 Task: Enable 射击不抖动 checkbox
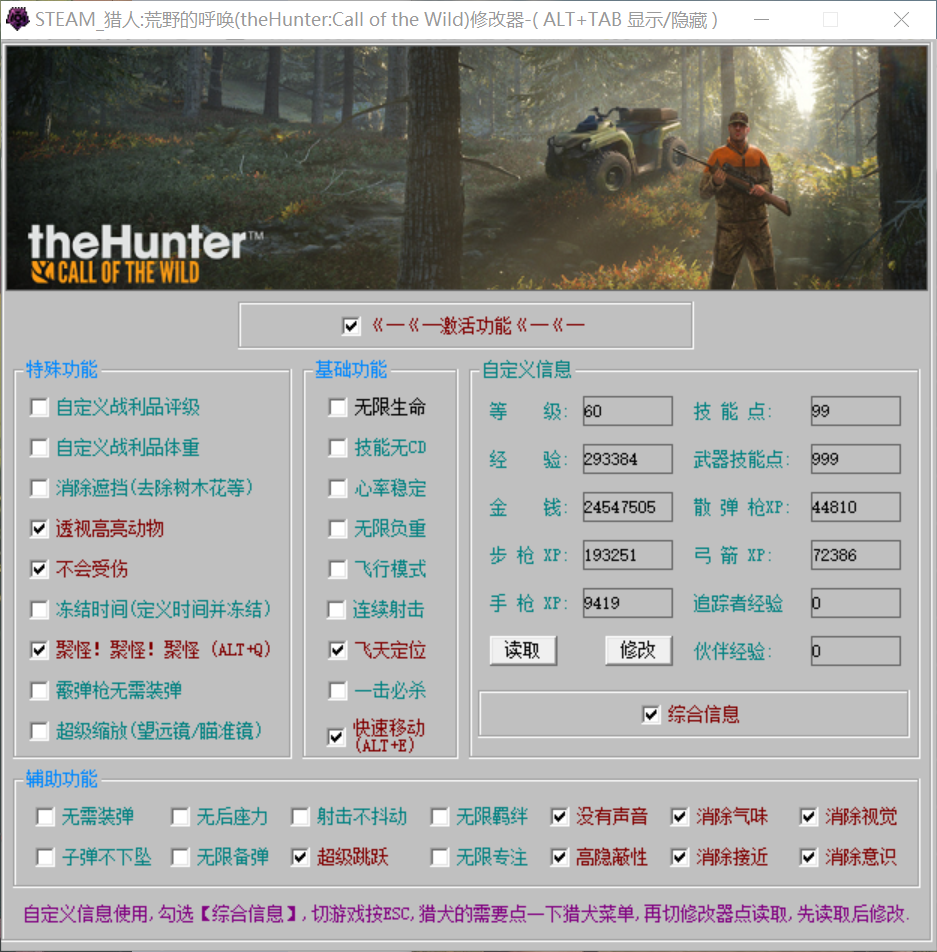click(x=301, y=817)
